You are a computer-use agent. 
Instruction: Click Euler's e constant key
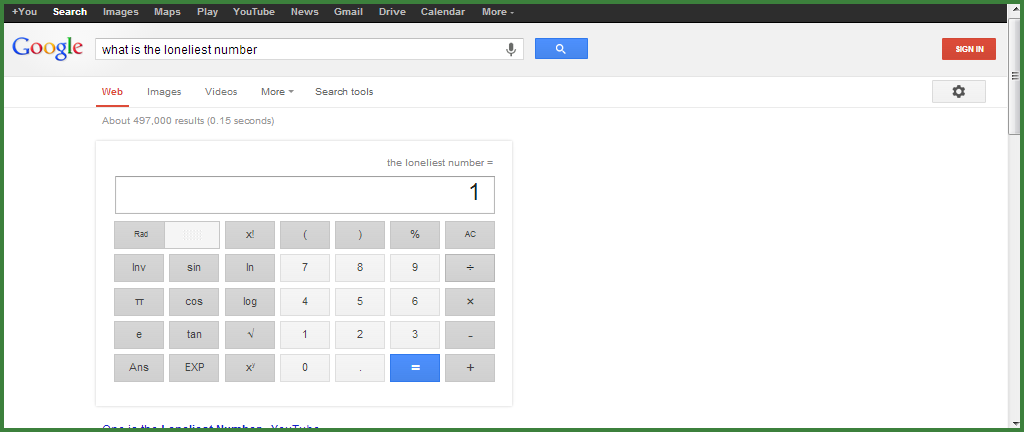139,335
